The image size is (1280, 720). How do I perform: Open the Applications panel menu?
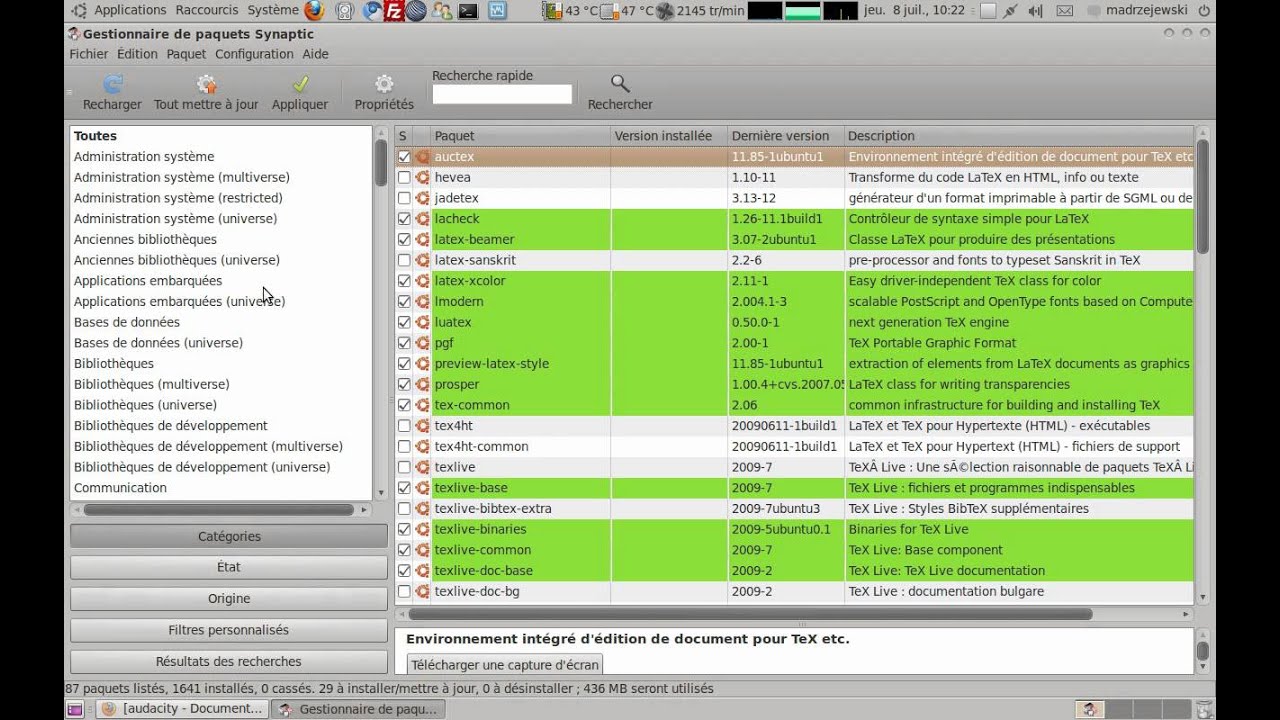tap(130, 10)
